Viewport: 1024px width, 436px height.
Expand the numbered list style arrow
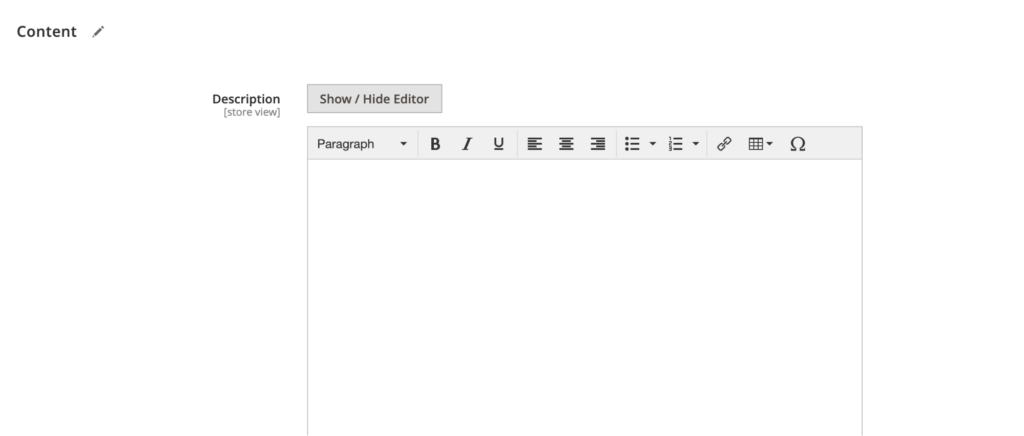pyautogui.click(x=696, y=144)
